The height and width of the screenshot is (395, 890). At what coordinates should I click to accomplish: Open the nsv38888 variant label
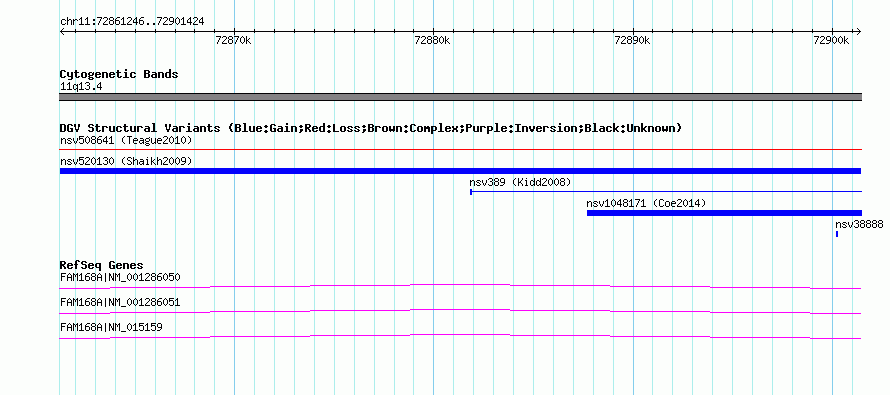[859, 224]
